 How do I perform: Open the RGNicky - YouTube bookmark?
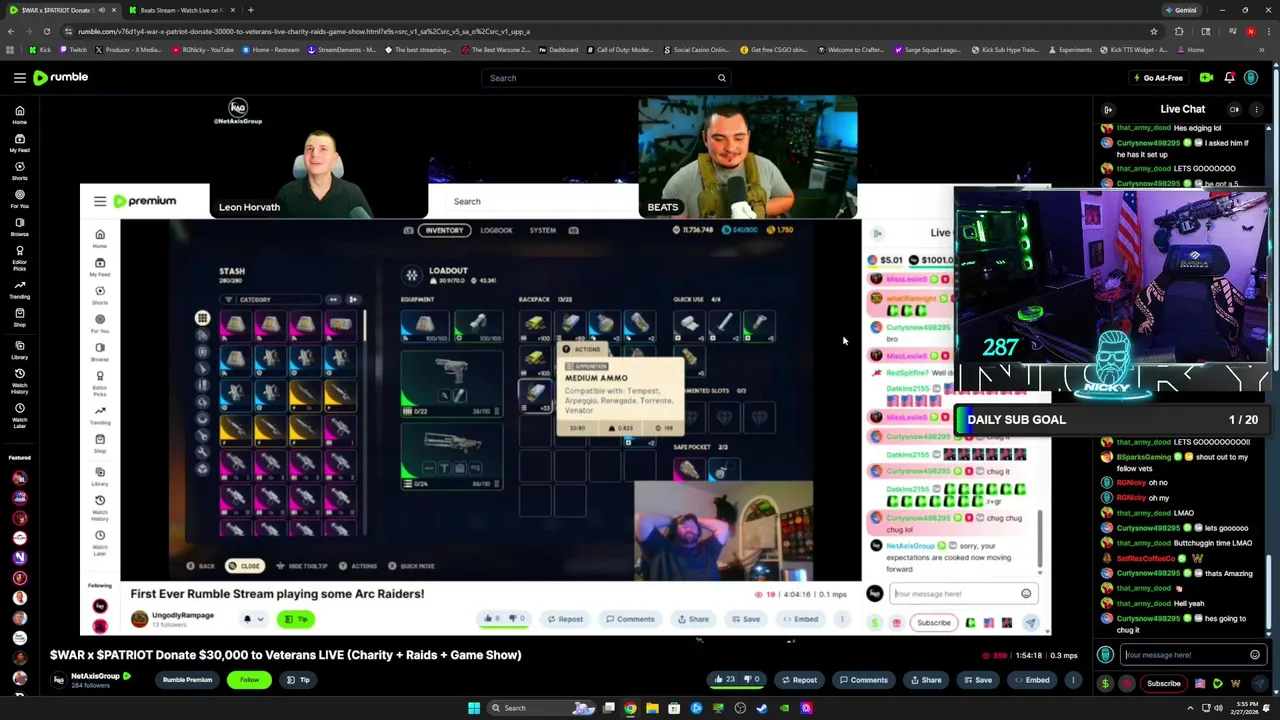pos(203,50)
